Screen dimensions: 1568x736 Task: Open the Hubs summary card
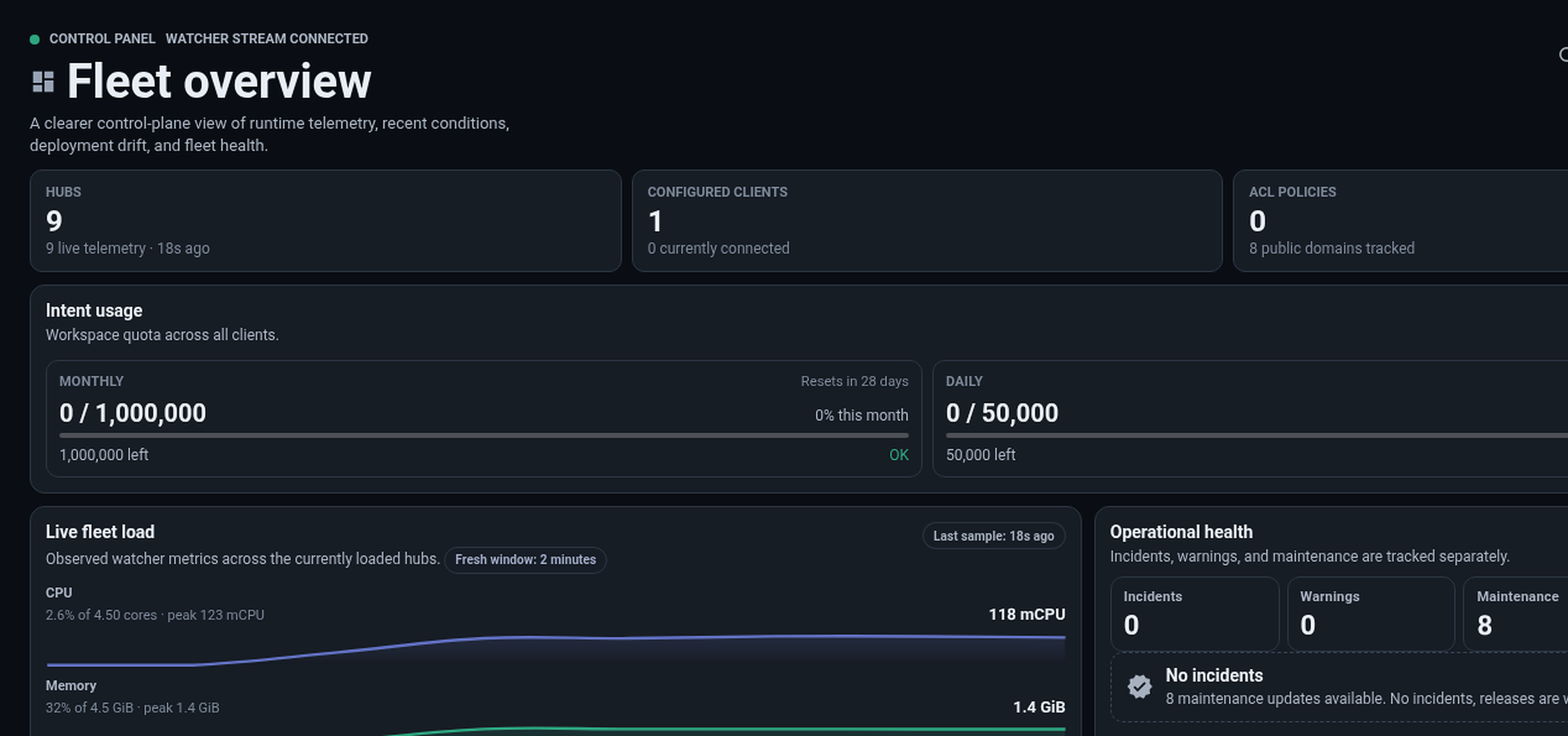click(325, 221)
